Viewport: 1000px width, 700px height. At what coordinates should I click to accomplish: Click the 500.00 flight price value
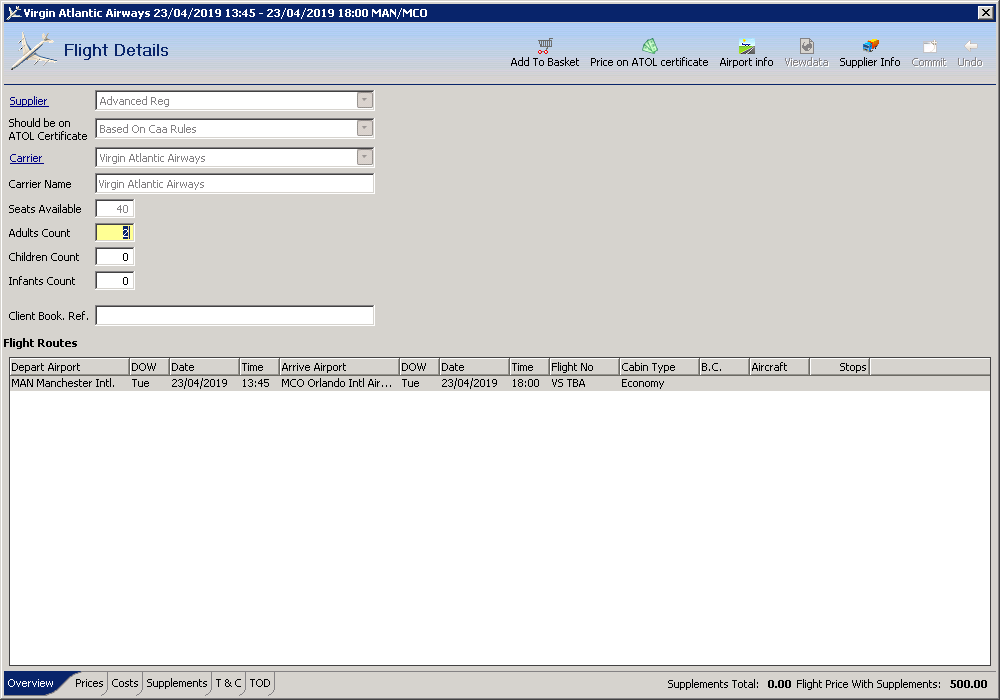[968, 684]
